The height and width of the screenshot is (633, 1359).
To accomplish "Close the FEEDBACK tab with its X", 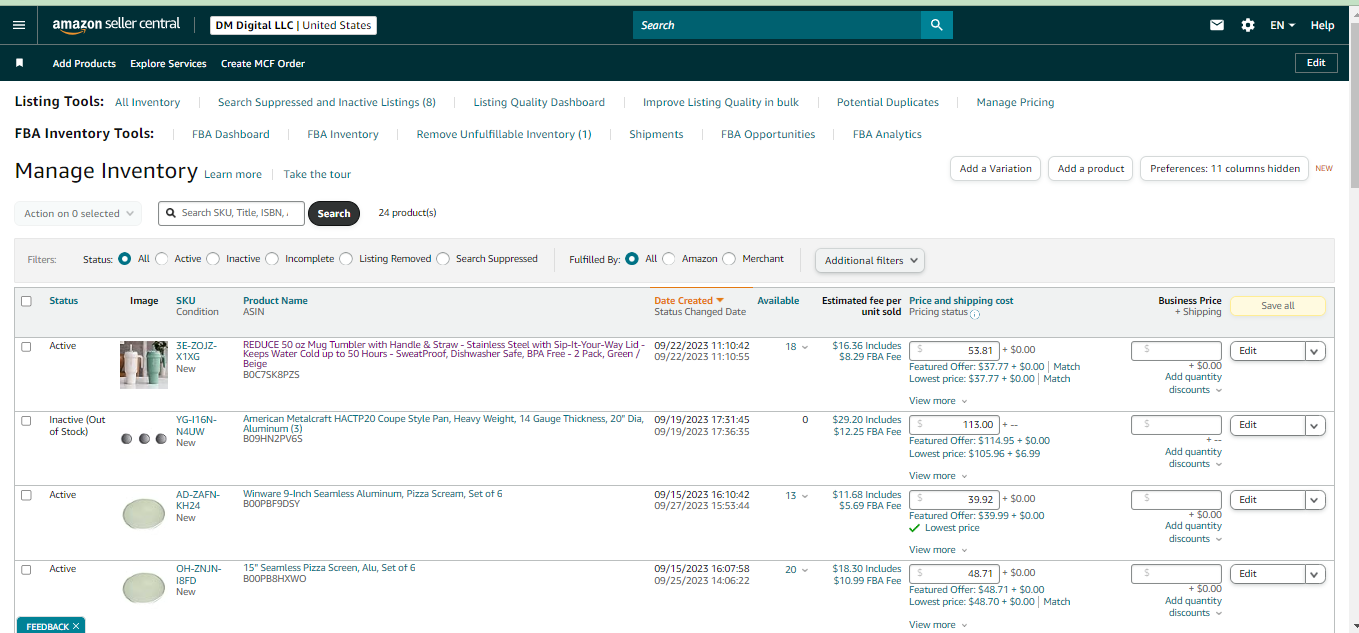I will coord(76,626).
